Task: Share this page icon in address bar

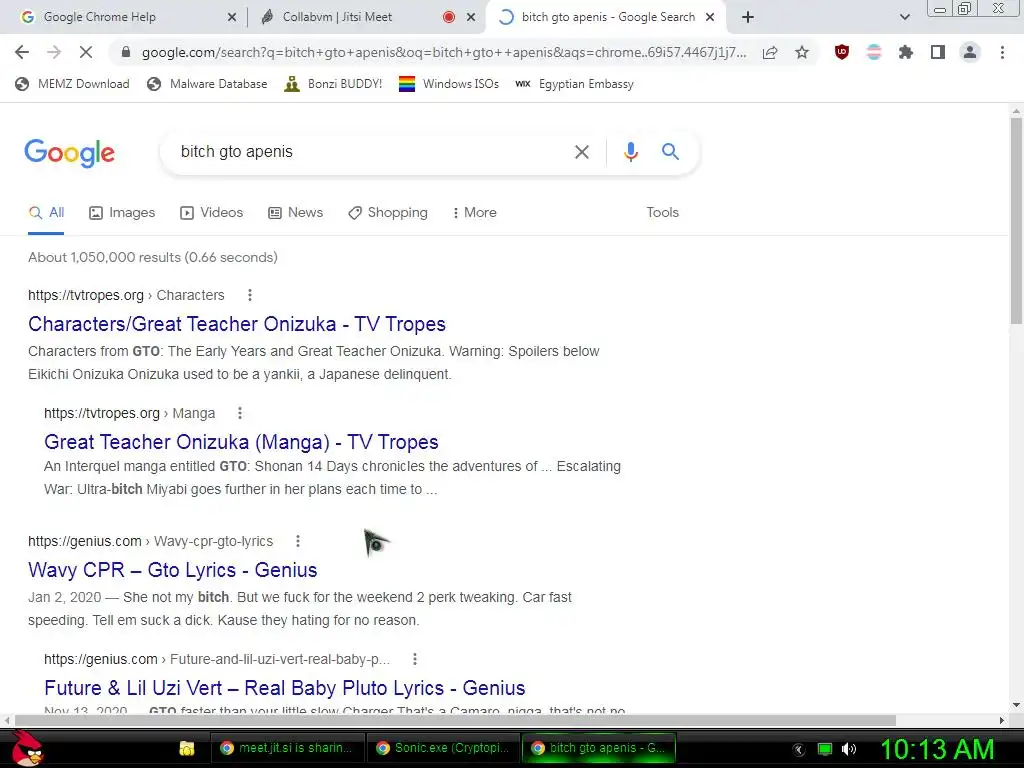Action: (x=770, y=52)
